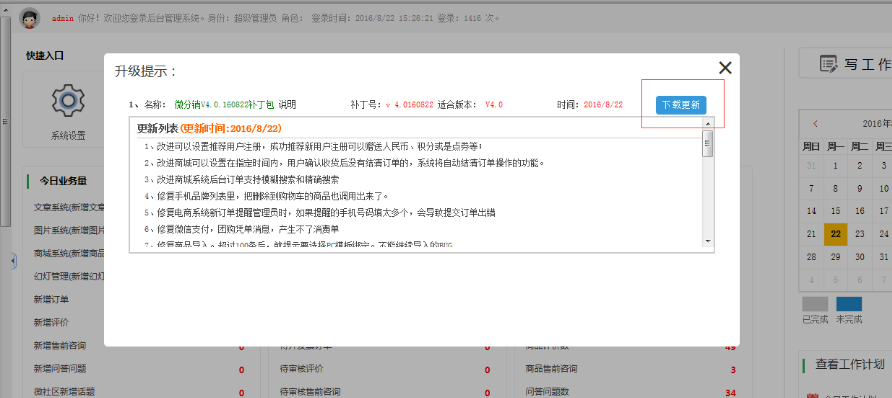This screenshot has height=398, width=892.
Task: Close the 升级提示 upgrade dialog
Action: click(x=725, y=68)
